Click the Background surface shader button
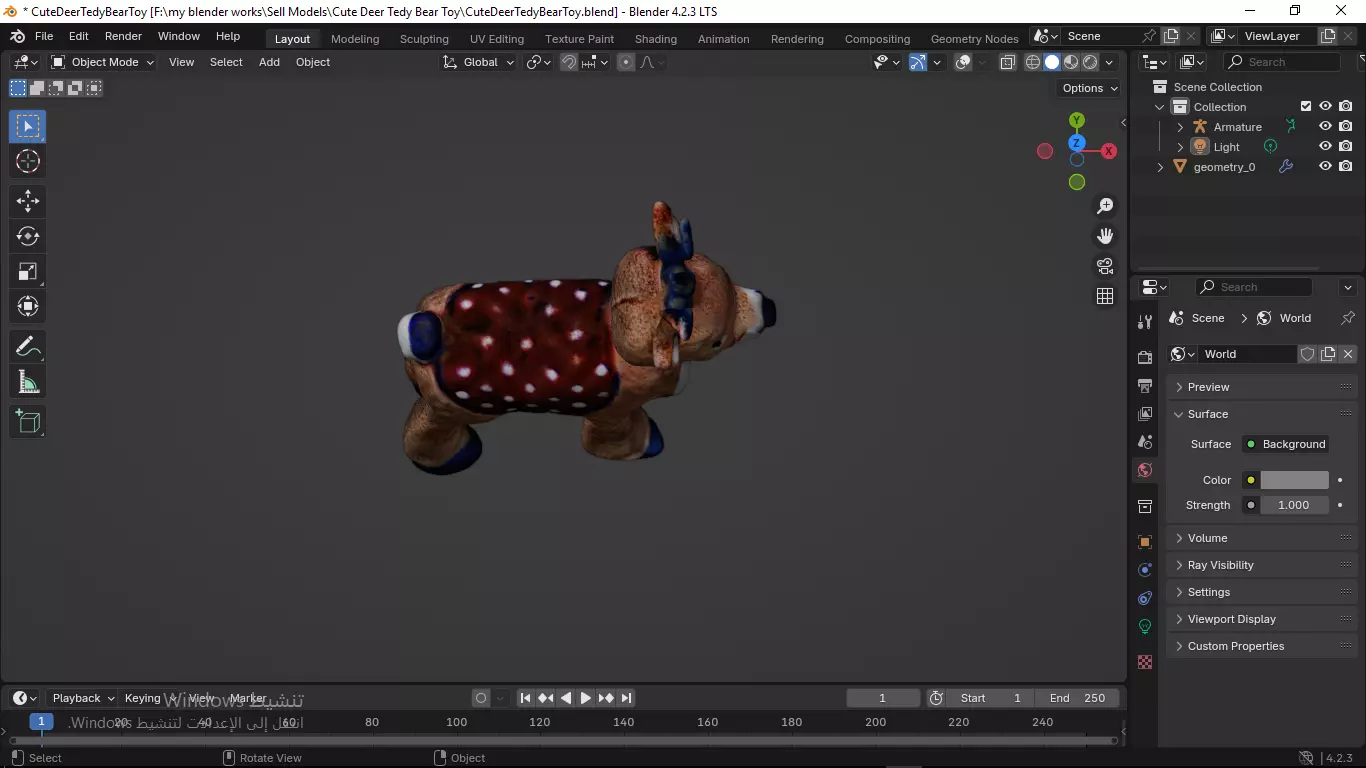Screen dimensions: 1366x768 click(1286, 444)
